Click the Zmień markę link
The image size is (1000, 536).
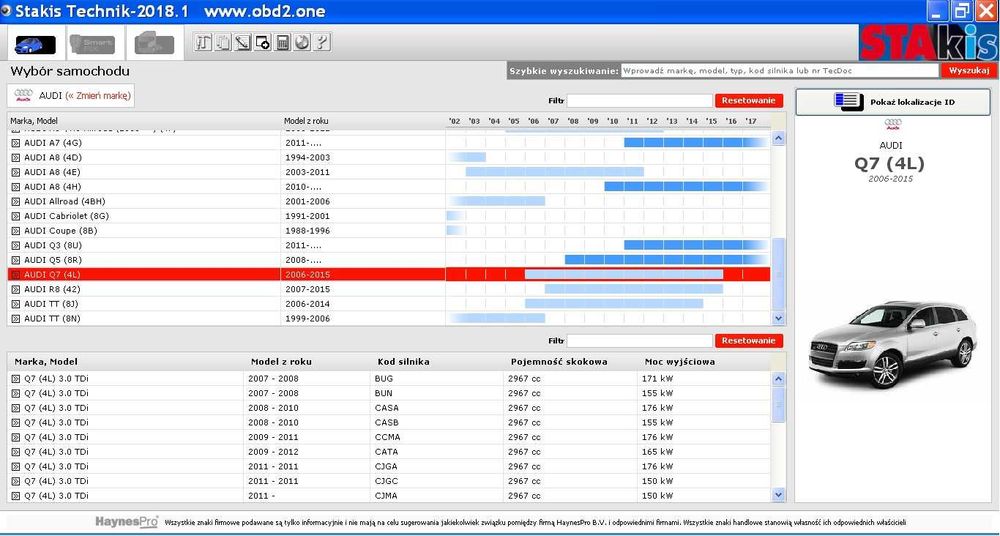[x=98, y=96]
